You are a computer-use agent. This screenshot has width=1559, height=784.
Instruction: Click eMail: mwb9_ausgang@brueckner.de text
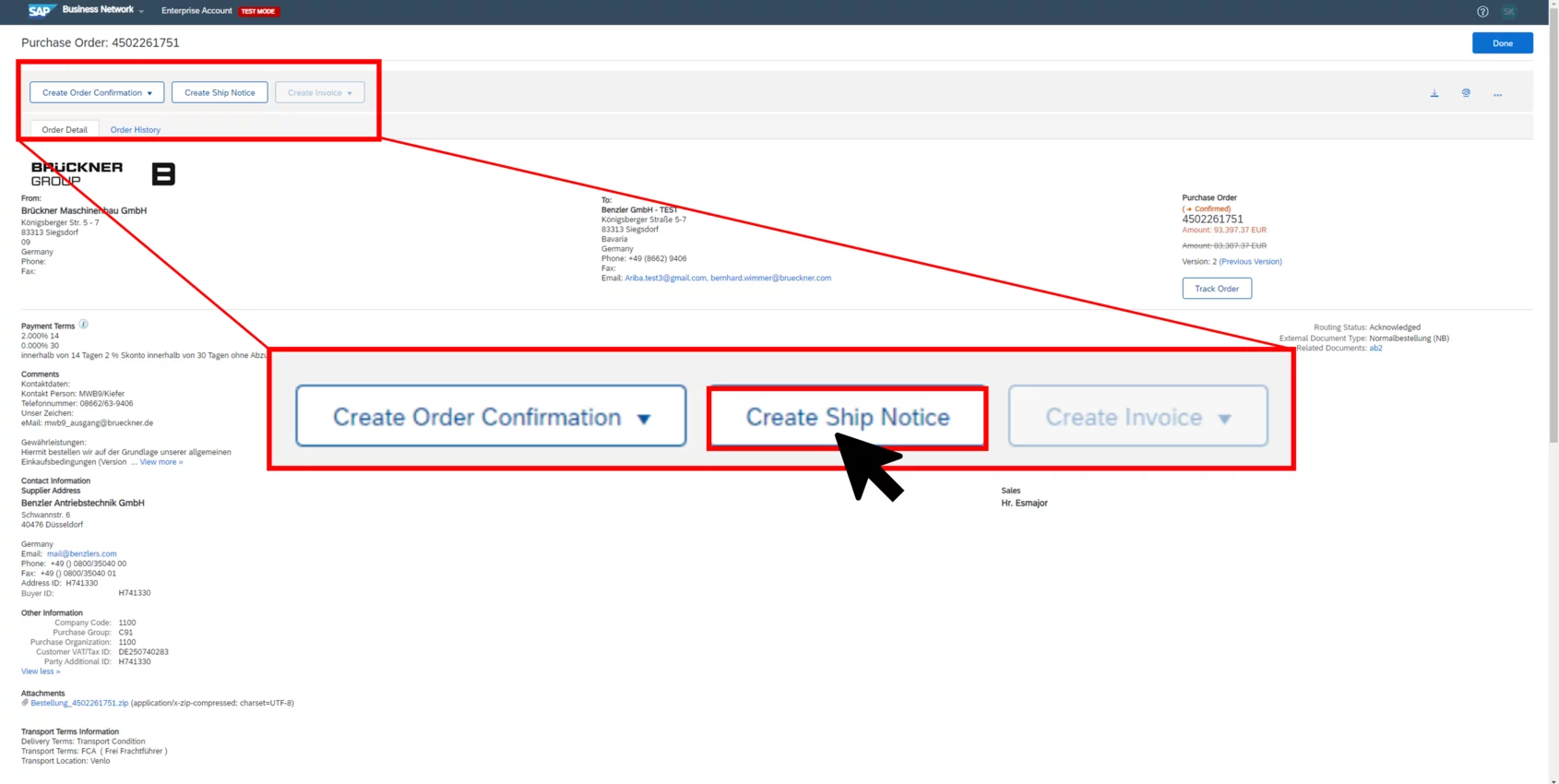click(x=87, y=423)
